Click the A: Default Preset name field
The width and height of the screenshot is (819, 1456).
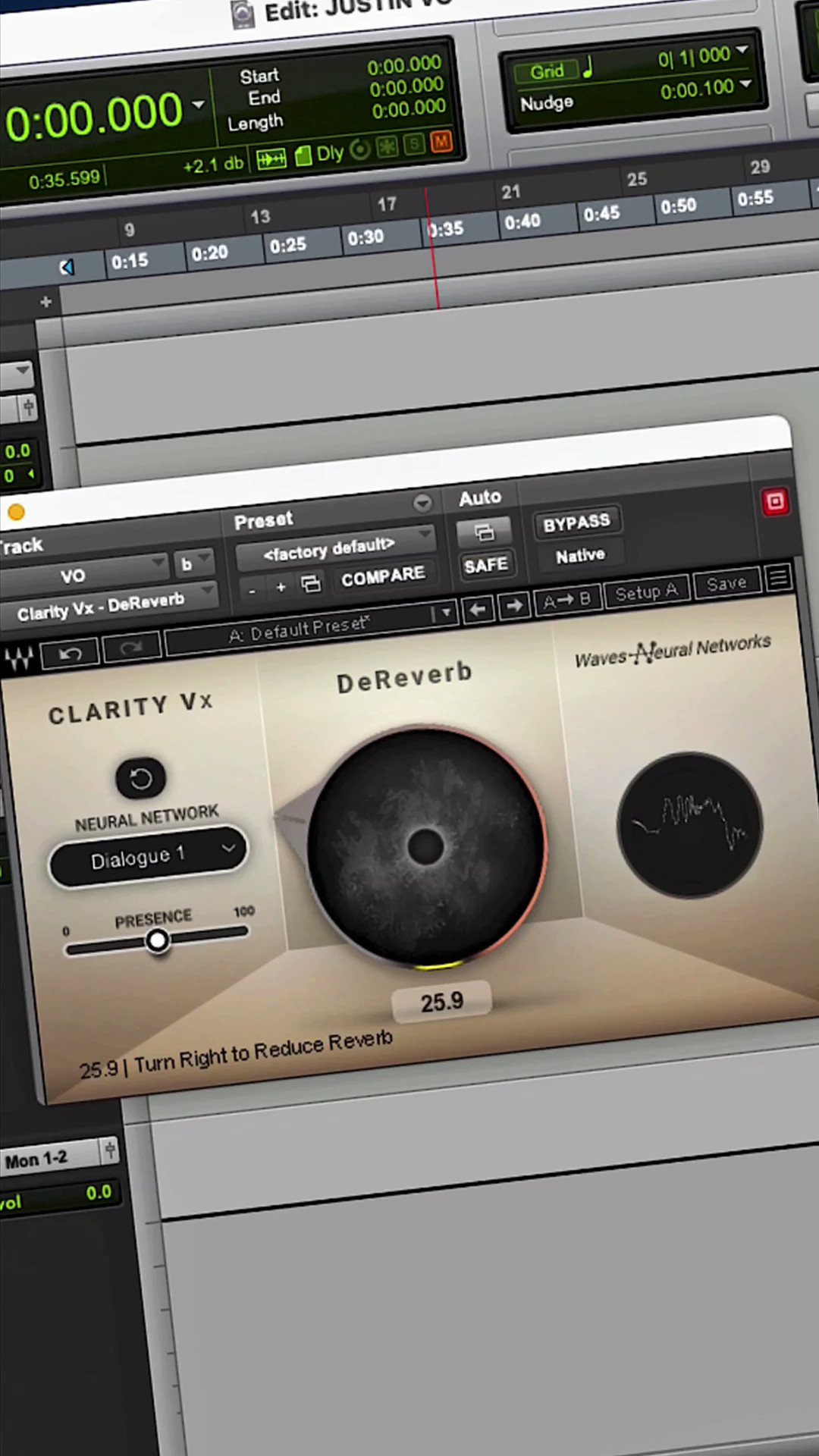pyautogui.click(x=298, y=629)
